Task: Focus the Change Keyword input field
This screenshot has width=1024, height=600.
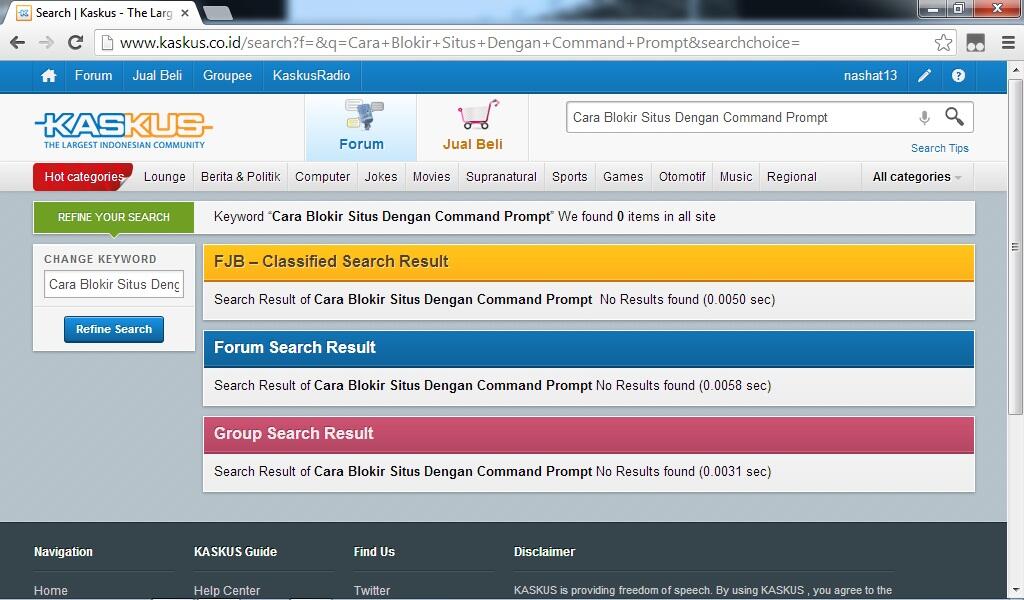Action: [114, 285]
